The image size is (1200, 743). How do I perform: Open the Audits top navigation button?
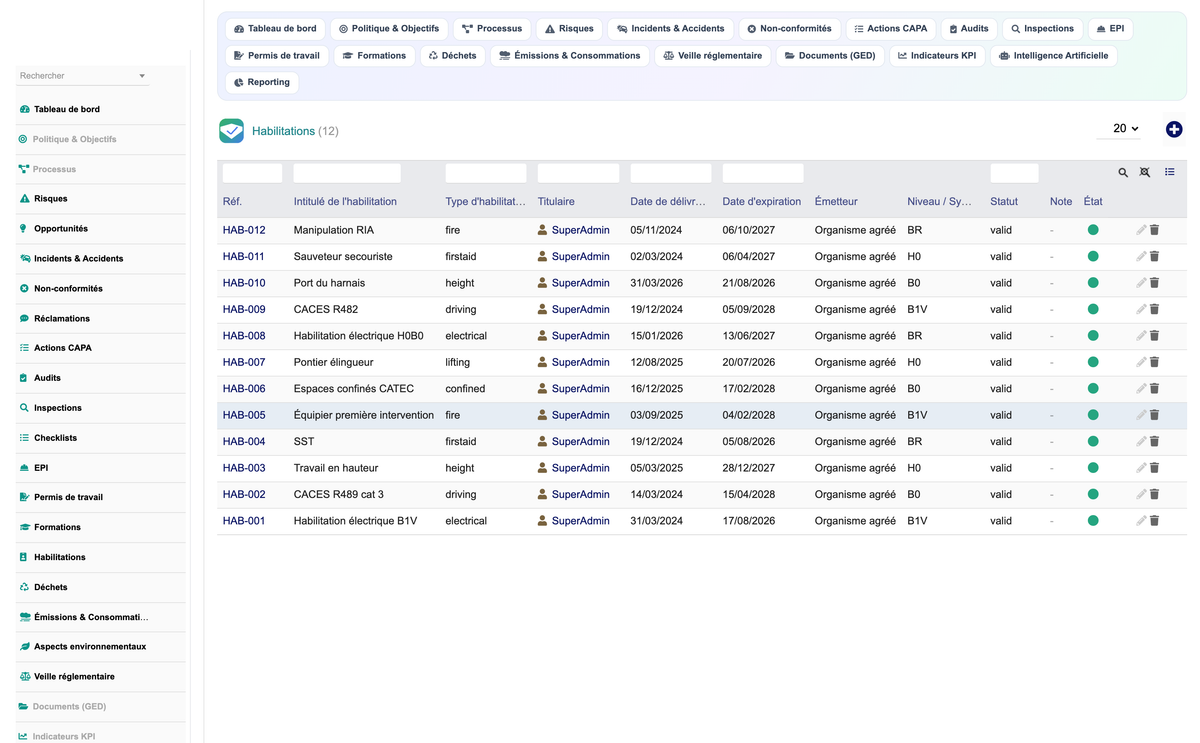pos(969,29)
